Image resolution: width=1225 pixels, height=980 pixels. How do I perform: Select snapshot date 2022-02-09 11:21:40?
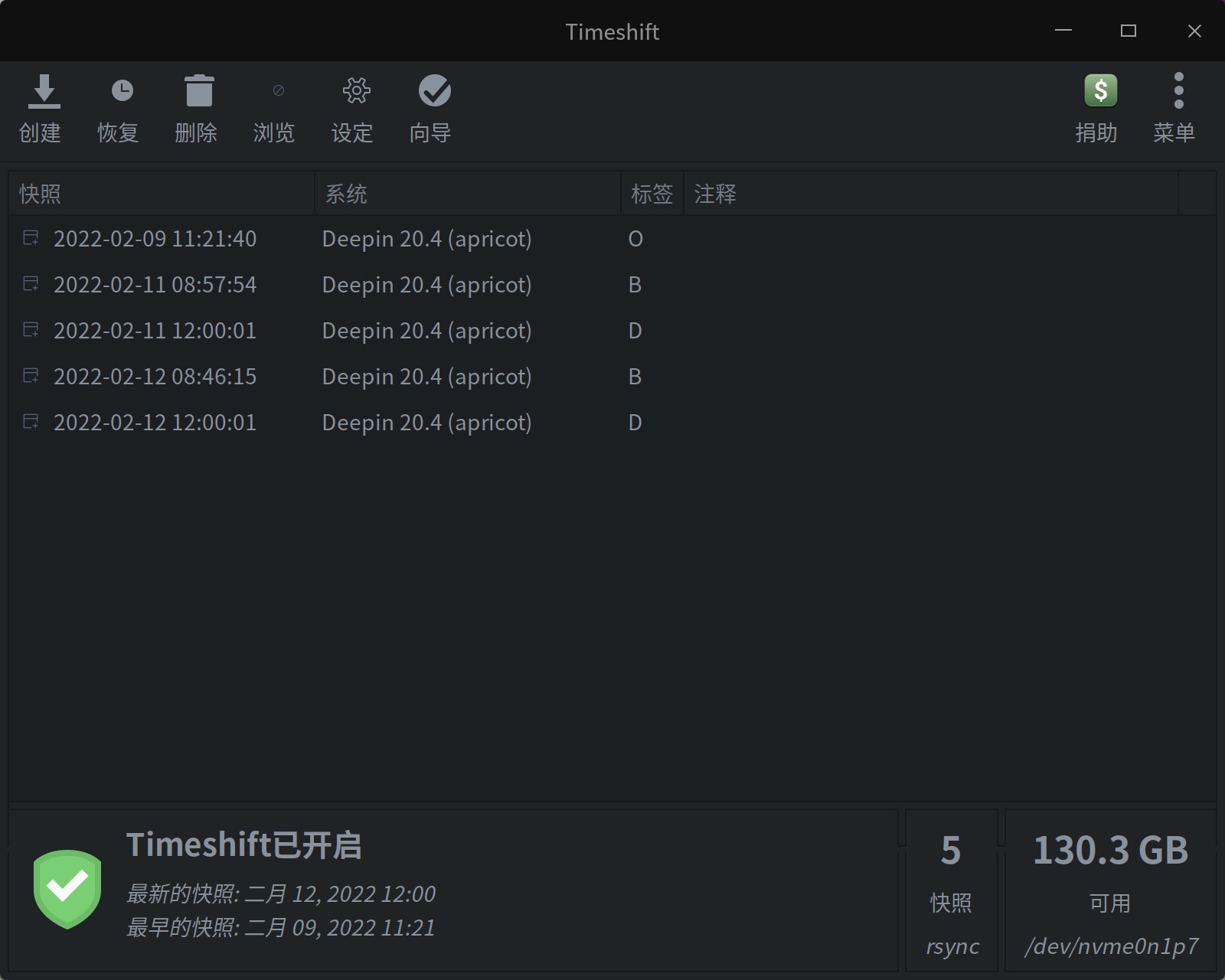(155, 239)
